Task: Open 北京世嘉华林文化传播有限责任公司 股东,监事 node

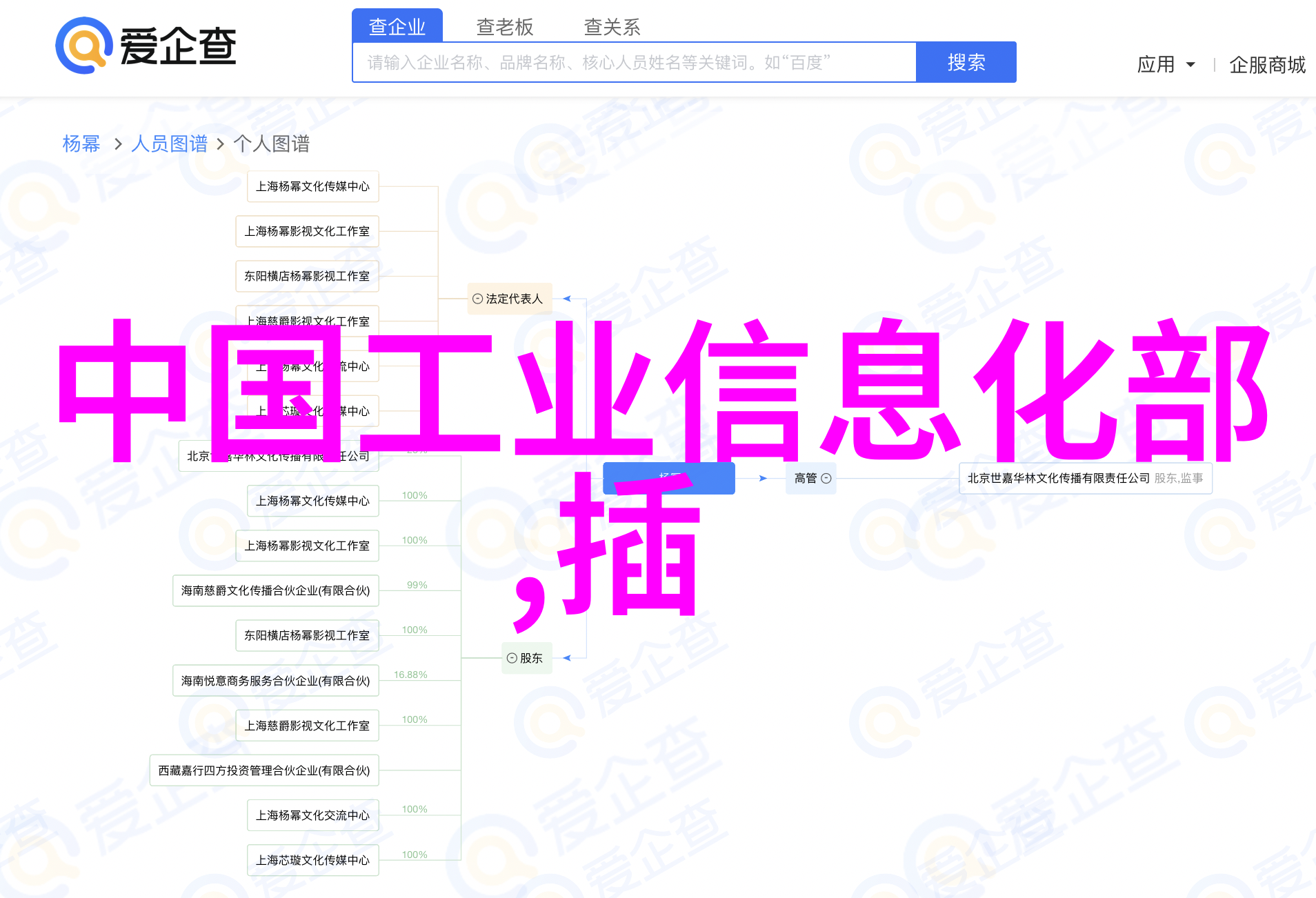Action: (x=1086, y=478)
